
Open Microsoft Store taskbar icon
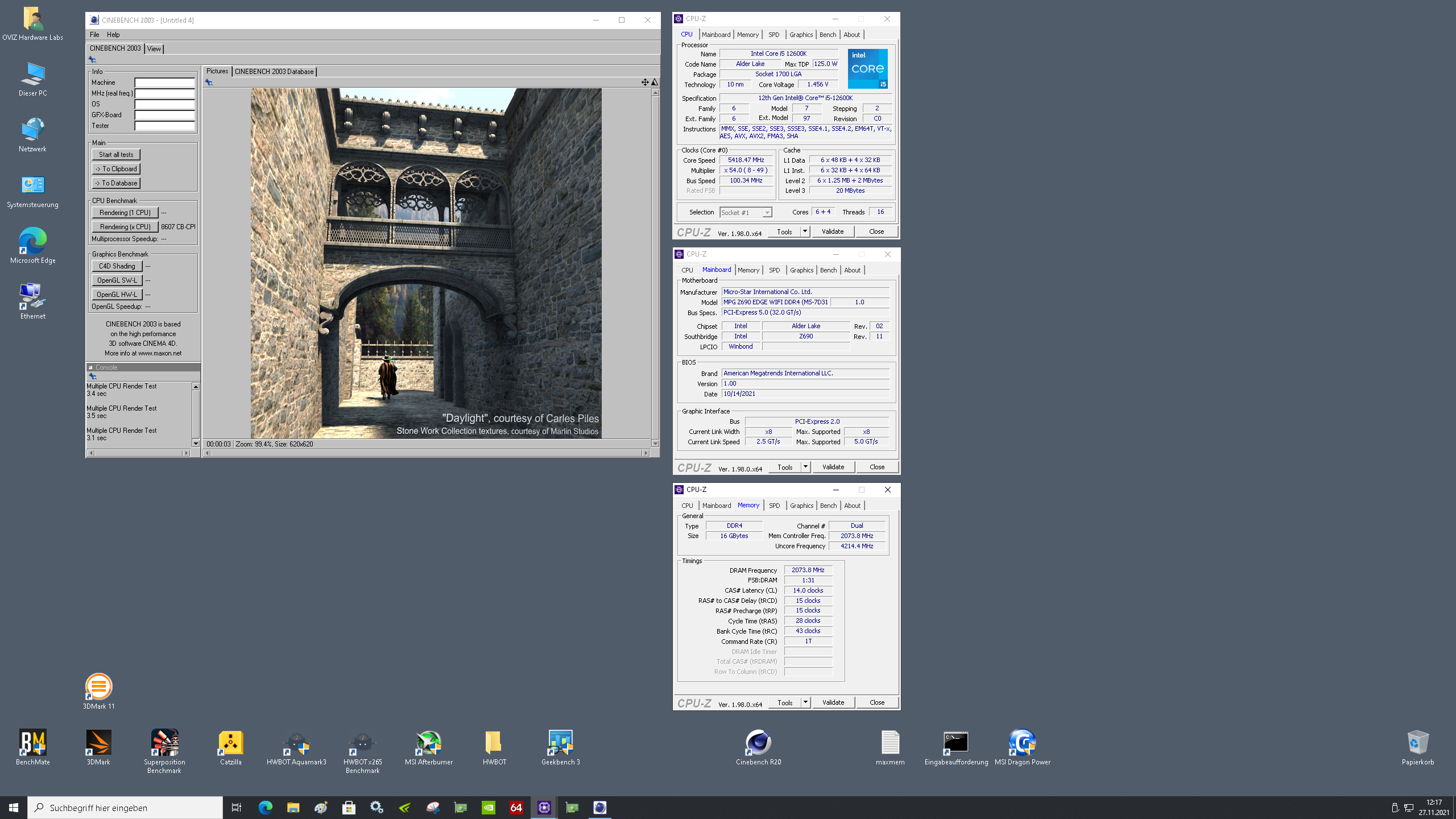click(x=349, y=808)
